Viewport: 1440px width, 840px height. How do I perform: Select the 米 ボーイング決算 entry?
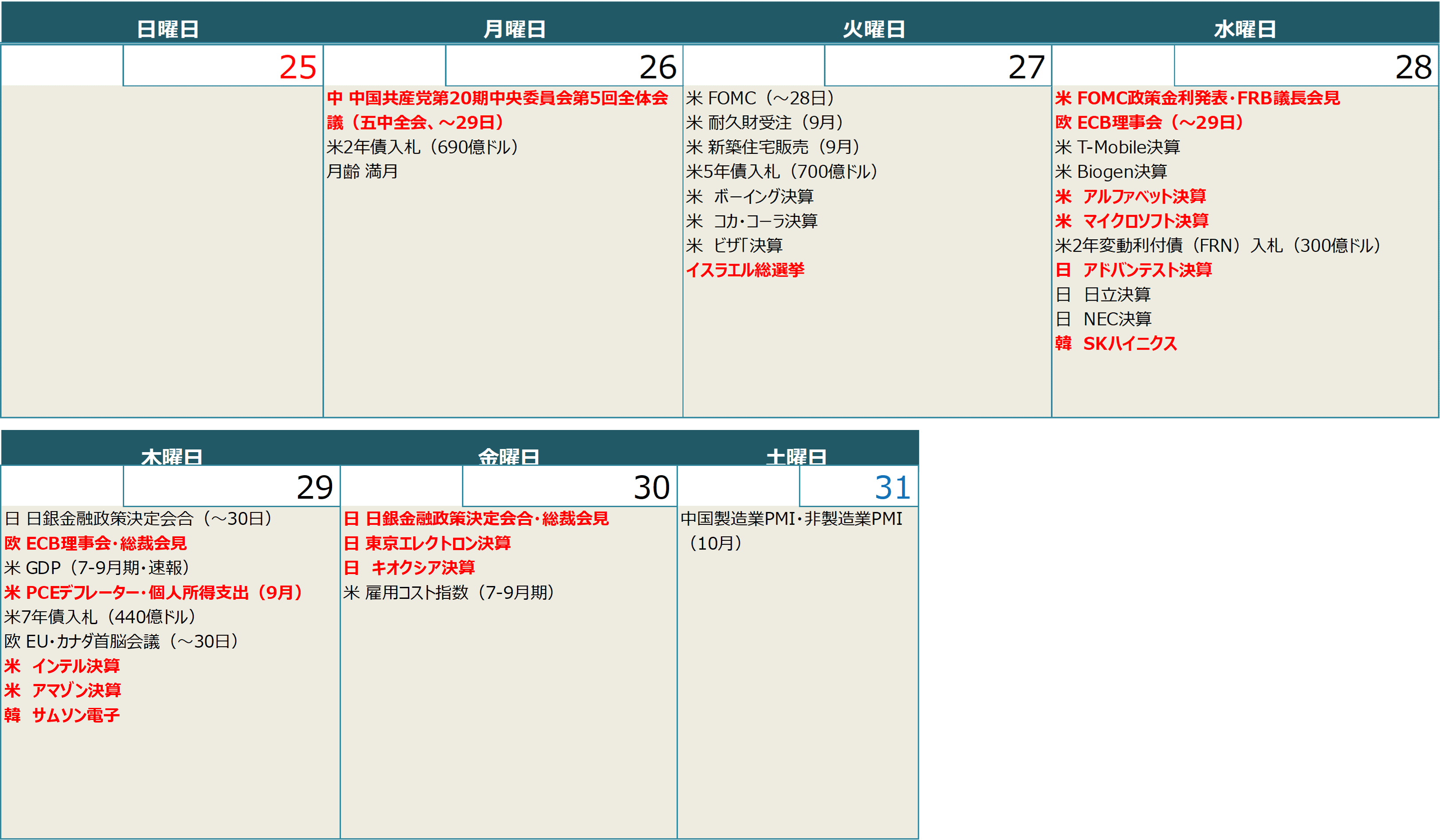(750, 196)
